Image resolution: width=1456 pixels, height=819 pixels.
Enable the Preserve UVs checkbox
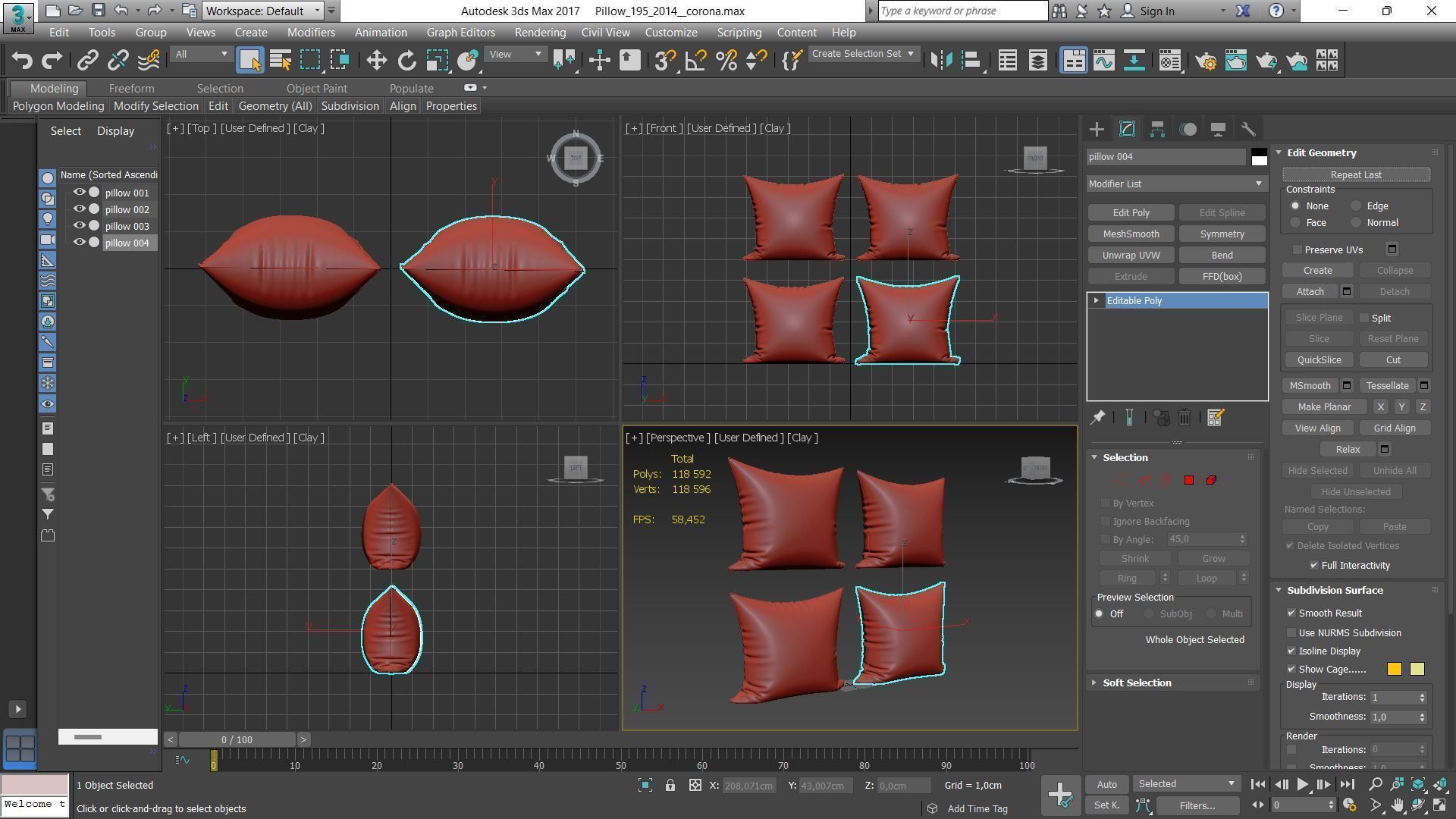[1298, 249]
